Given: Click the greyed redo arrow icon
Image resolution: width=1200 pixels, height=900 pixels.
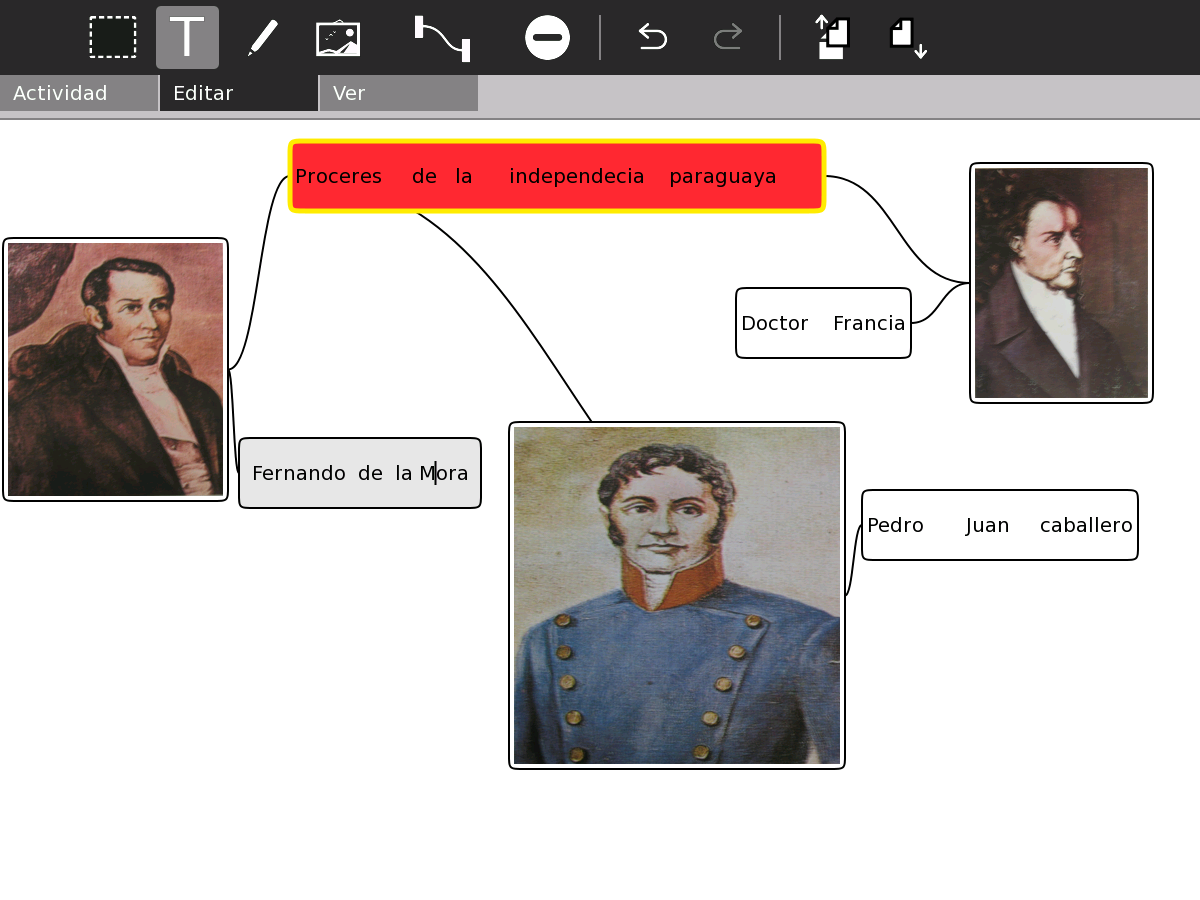Looking at the screenshot, I should [x=727, y=37].
